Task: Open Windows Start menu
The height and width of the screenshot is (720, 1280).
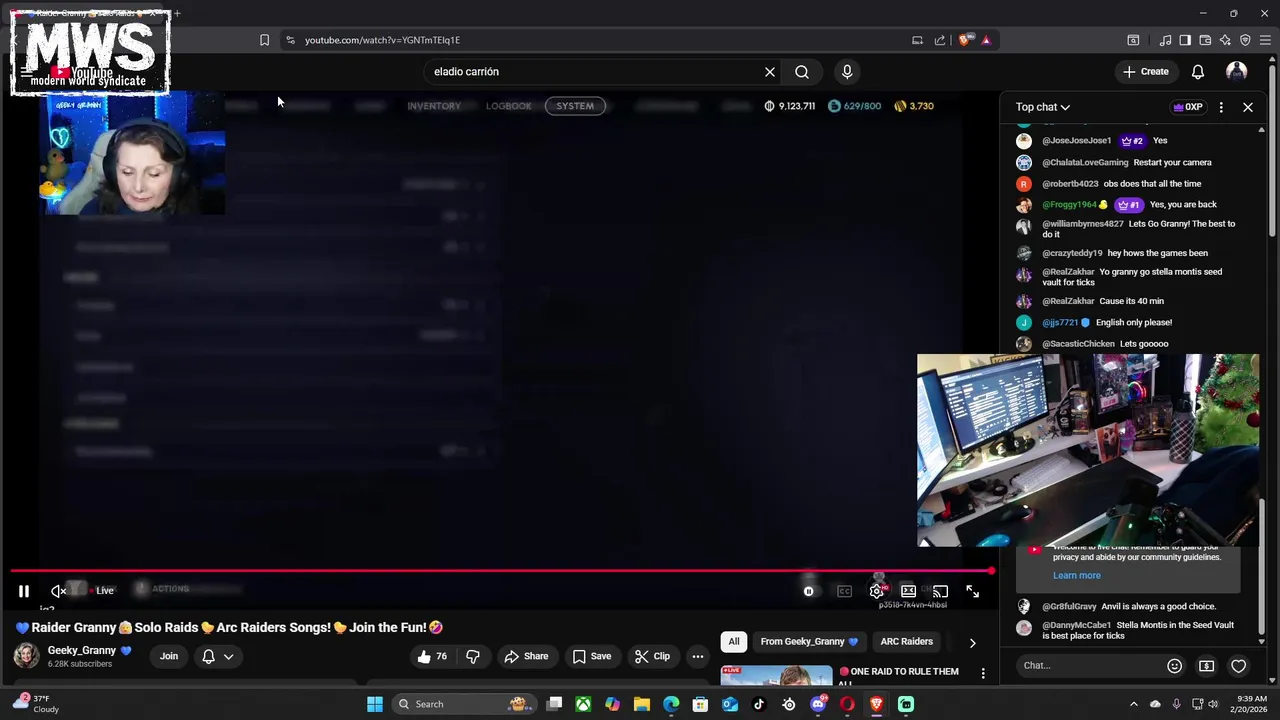Action: pos(375,704)
